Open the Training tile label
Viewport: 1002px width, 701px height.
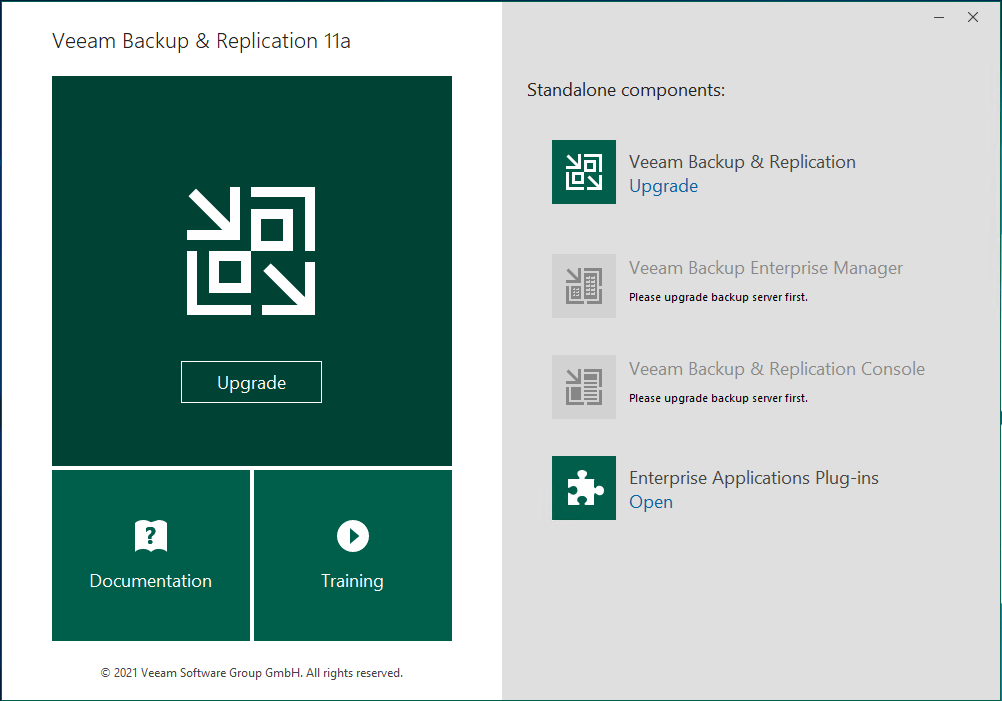(x=352, y=581)
